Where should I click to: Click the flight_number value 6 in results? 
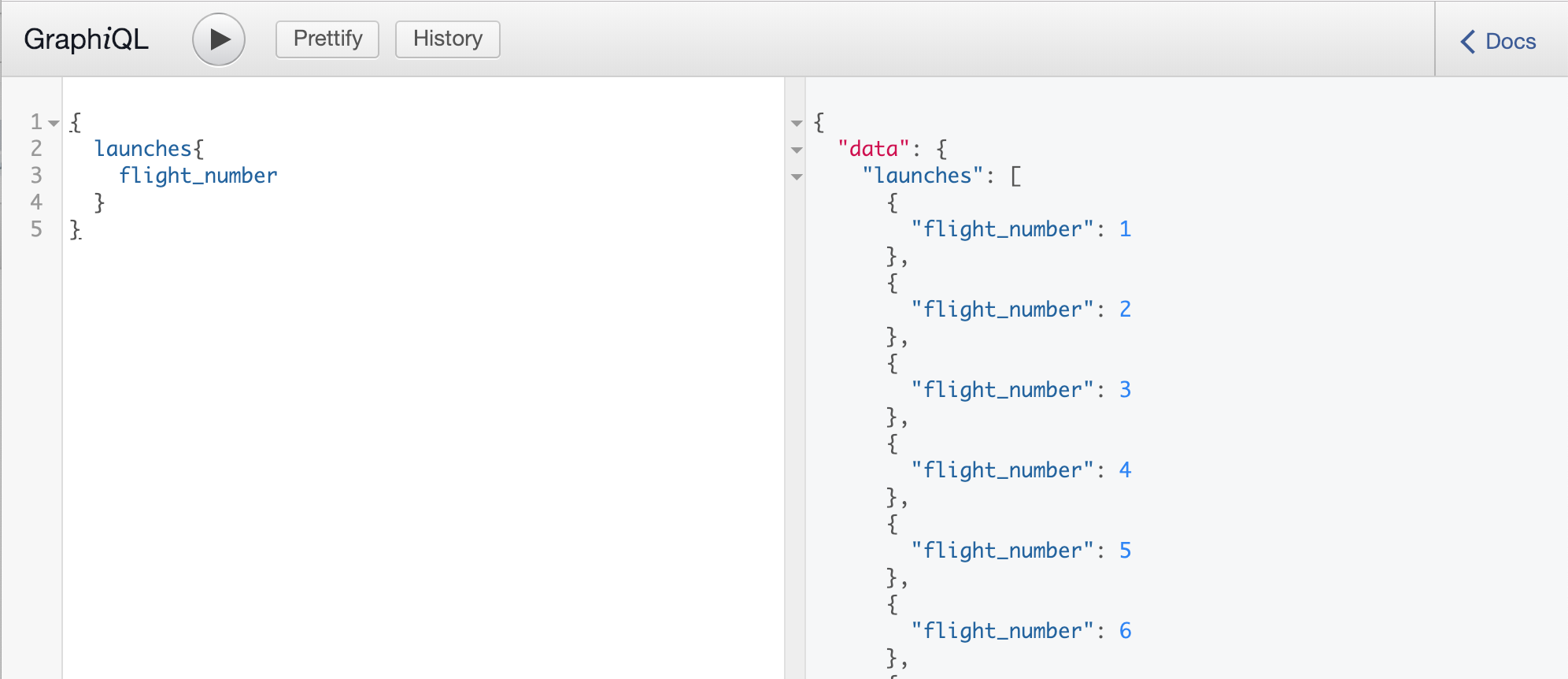(1125, 631)
